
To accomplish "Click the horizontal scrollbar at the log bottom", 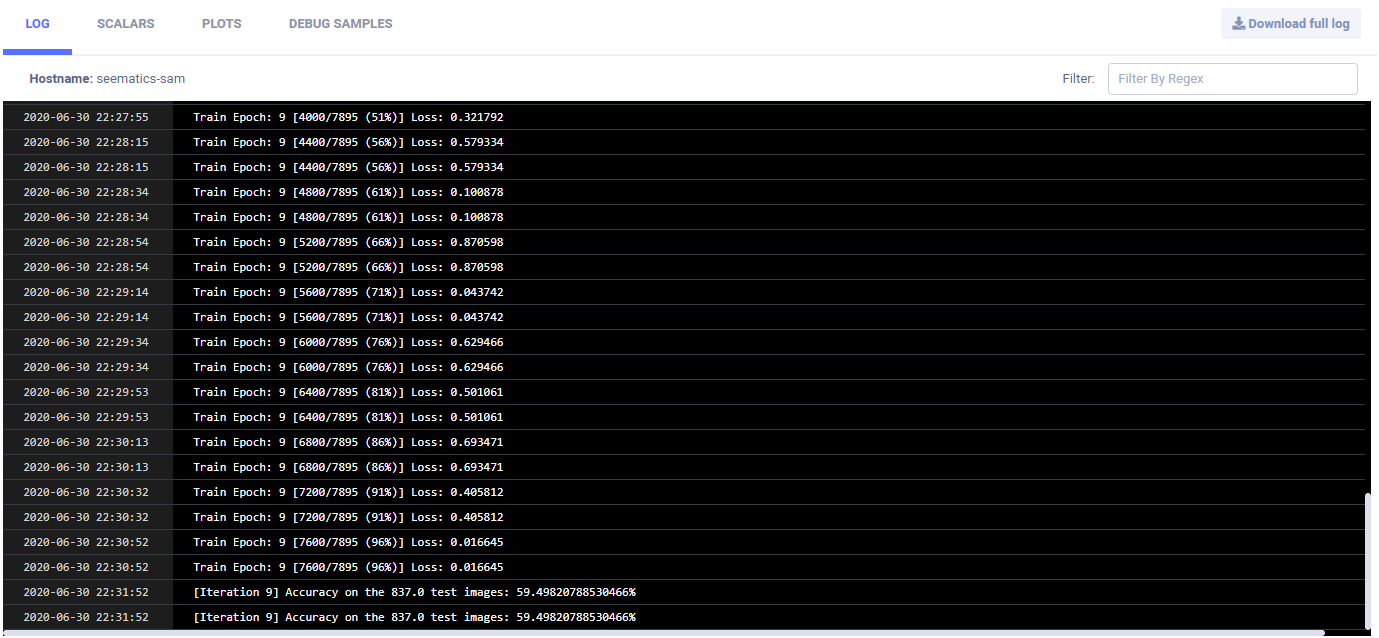I will coord(660,633).
